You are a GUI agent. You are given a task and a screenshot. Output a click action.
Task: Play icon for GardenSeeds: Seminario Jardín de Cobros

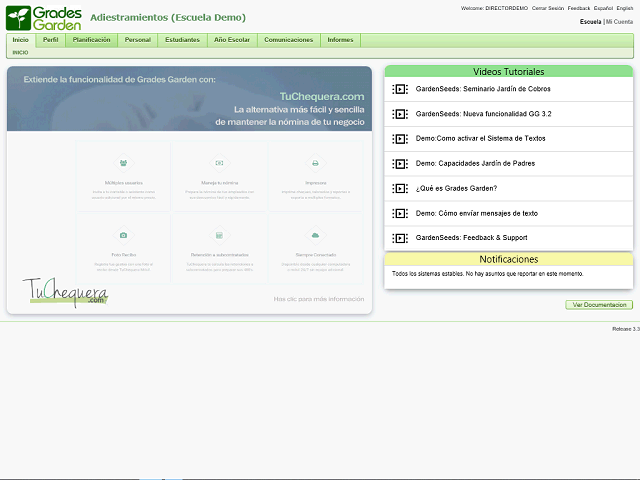(x=400, y=89)
